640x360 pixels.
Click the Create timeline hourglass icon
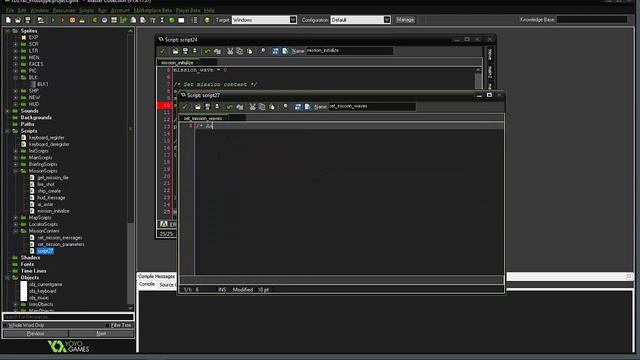point(162,20)
